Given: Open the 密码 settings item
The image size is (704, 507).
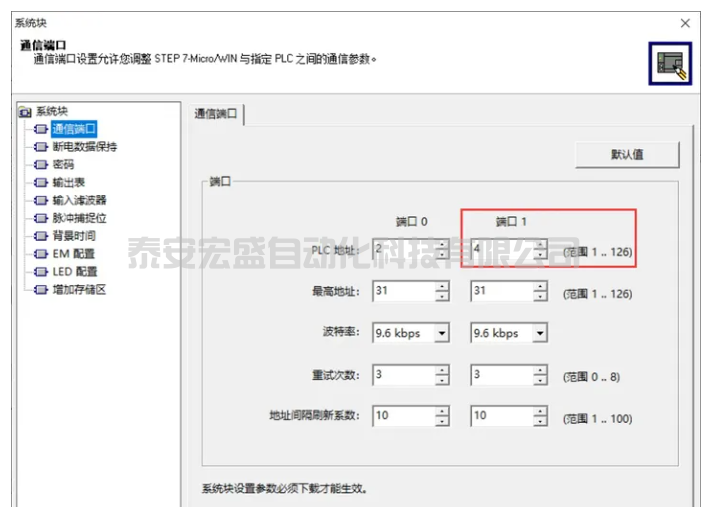Looking at the screenshot, I should coord(63,164).
